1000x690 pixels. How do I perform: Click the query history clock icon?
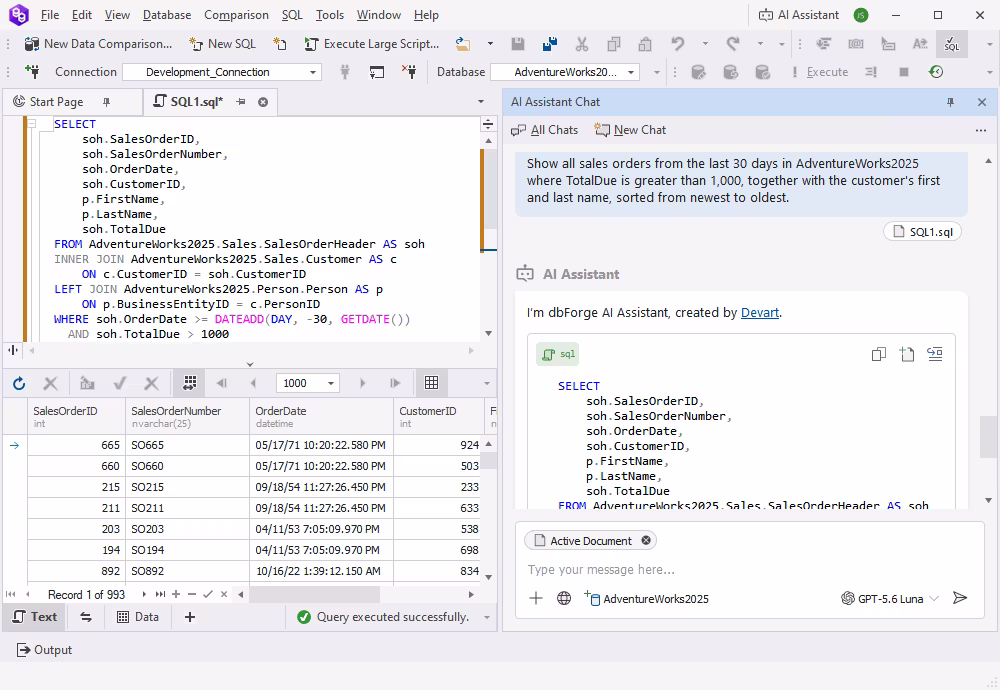coord(936,72)
